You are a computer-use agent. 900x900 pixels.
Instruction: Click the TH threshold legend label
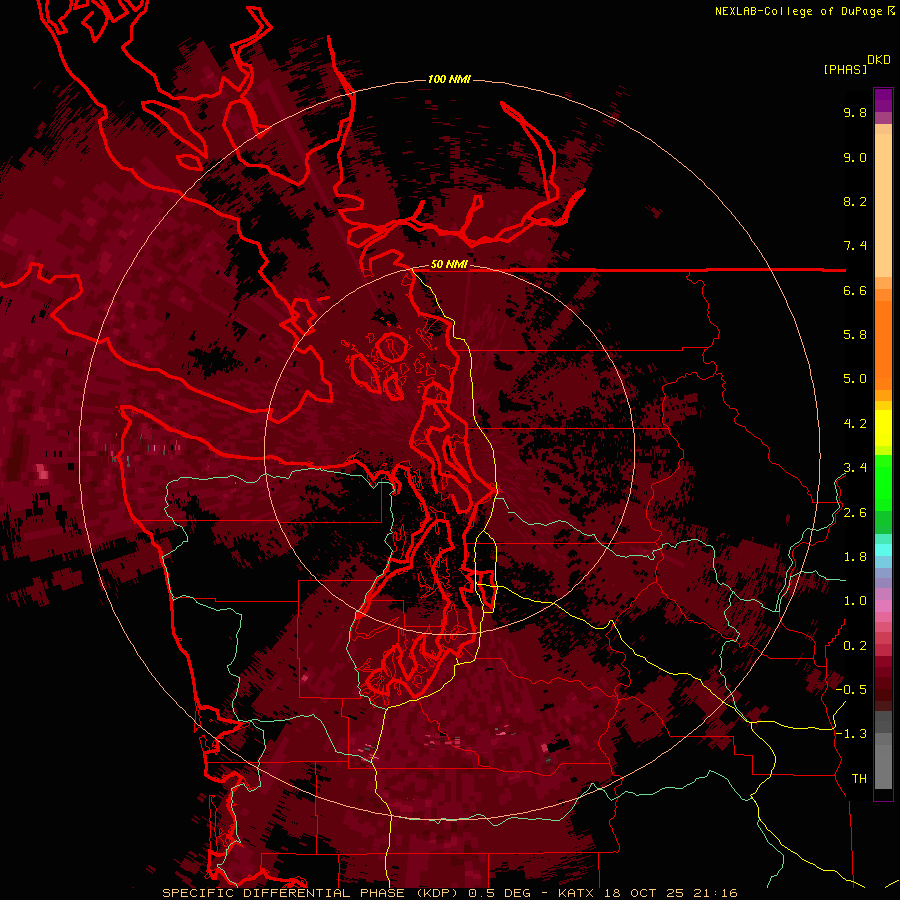(x=859, y=779)
